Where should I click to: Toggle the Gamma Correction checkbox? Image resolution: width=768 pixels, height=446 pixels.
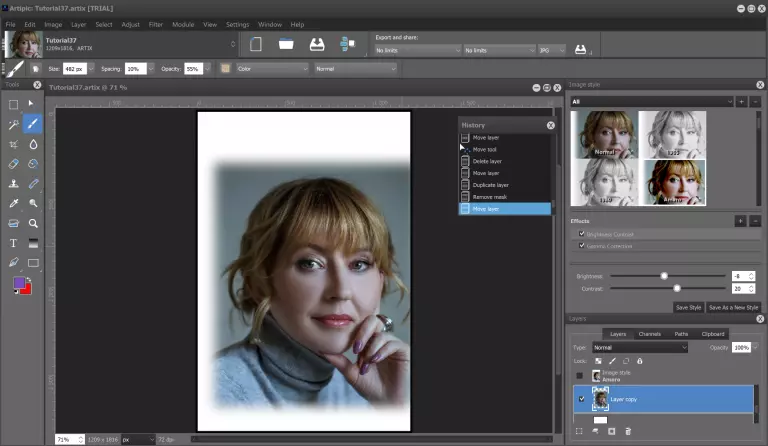coord(582,245)
